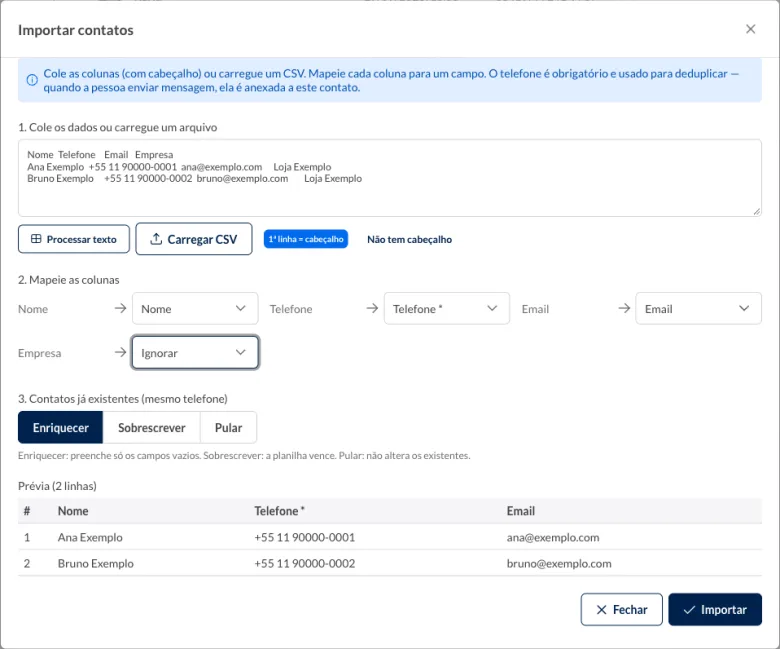Click the arrow icon next to Telefone label
Viewport: 780px width, 649px height.
point(372,308)
